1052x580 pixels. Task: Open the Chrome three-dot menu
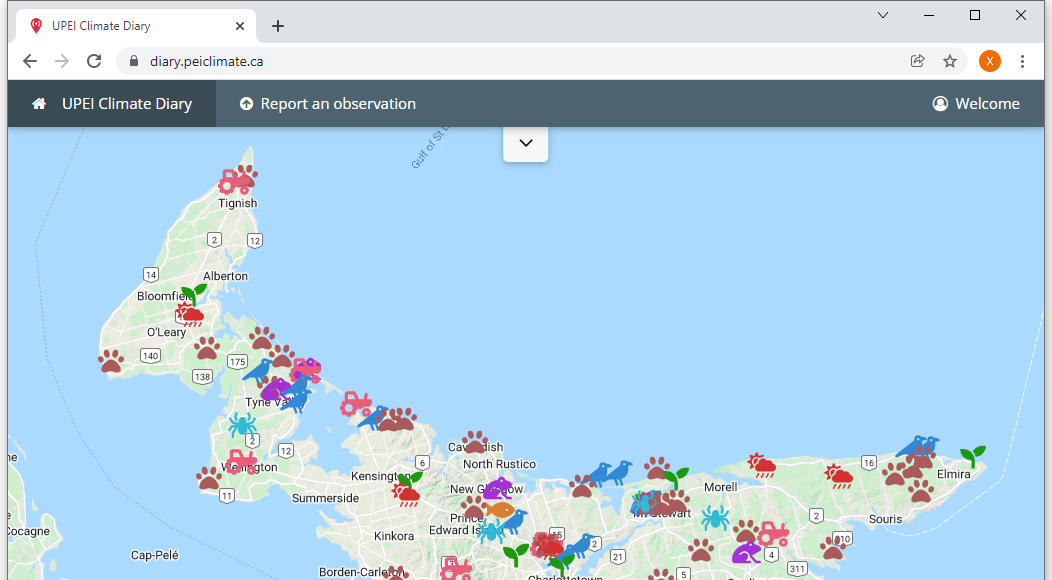click(1022, 61)
